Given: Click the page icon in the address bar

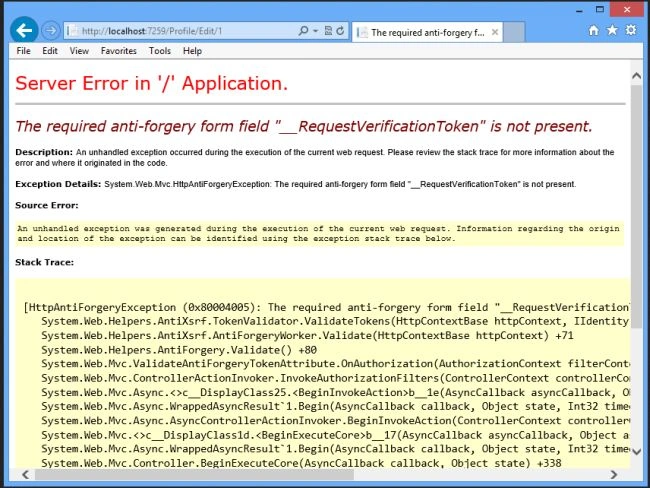Looking at the screenshot, I should point(73,31).
